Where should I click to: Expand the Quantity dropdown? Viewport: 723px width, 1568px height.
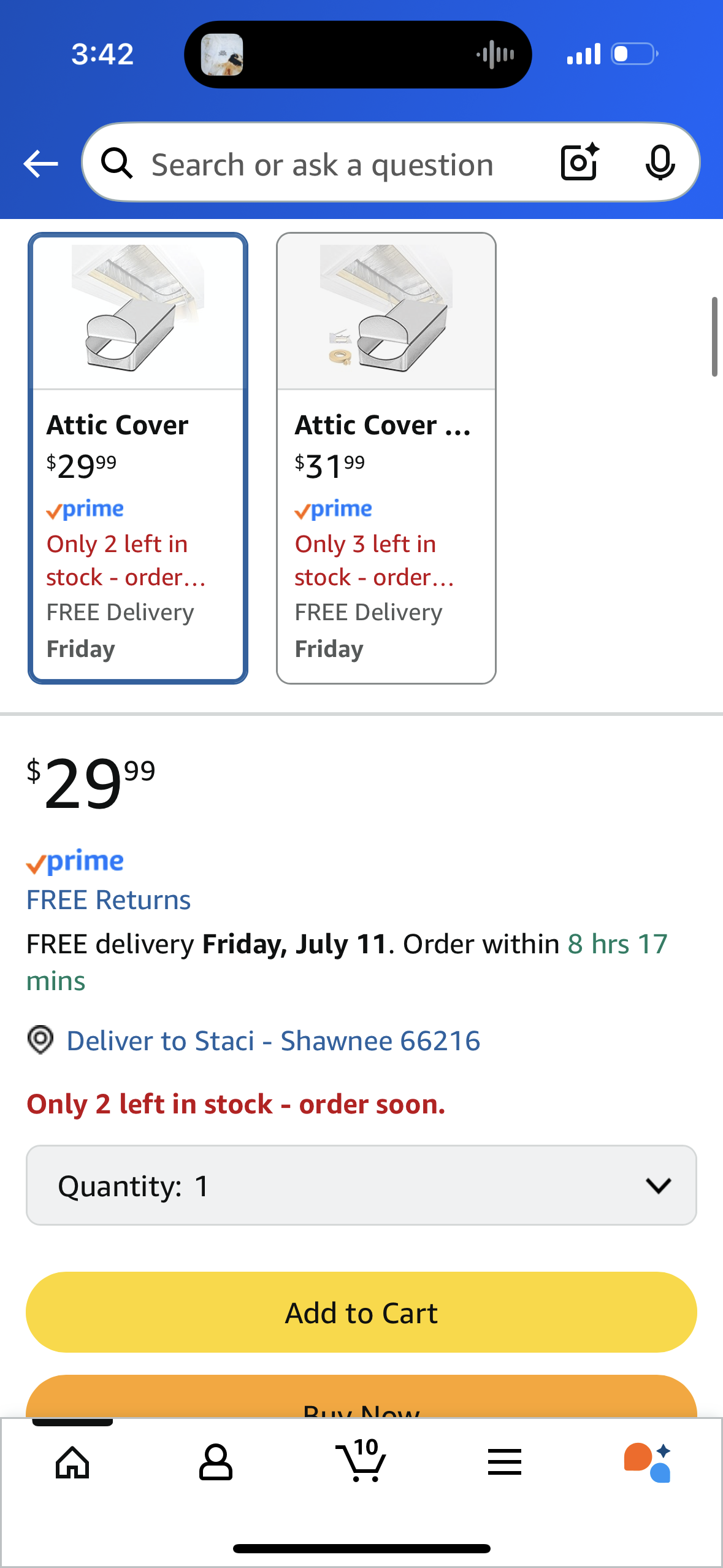click(x=361, y=1185)
